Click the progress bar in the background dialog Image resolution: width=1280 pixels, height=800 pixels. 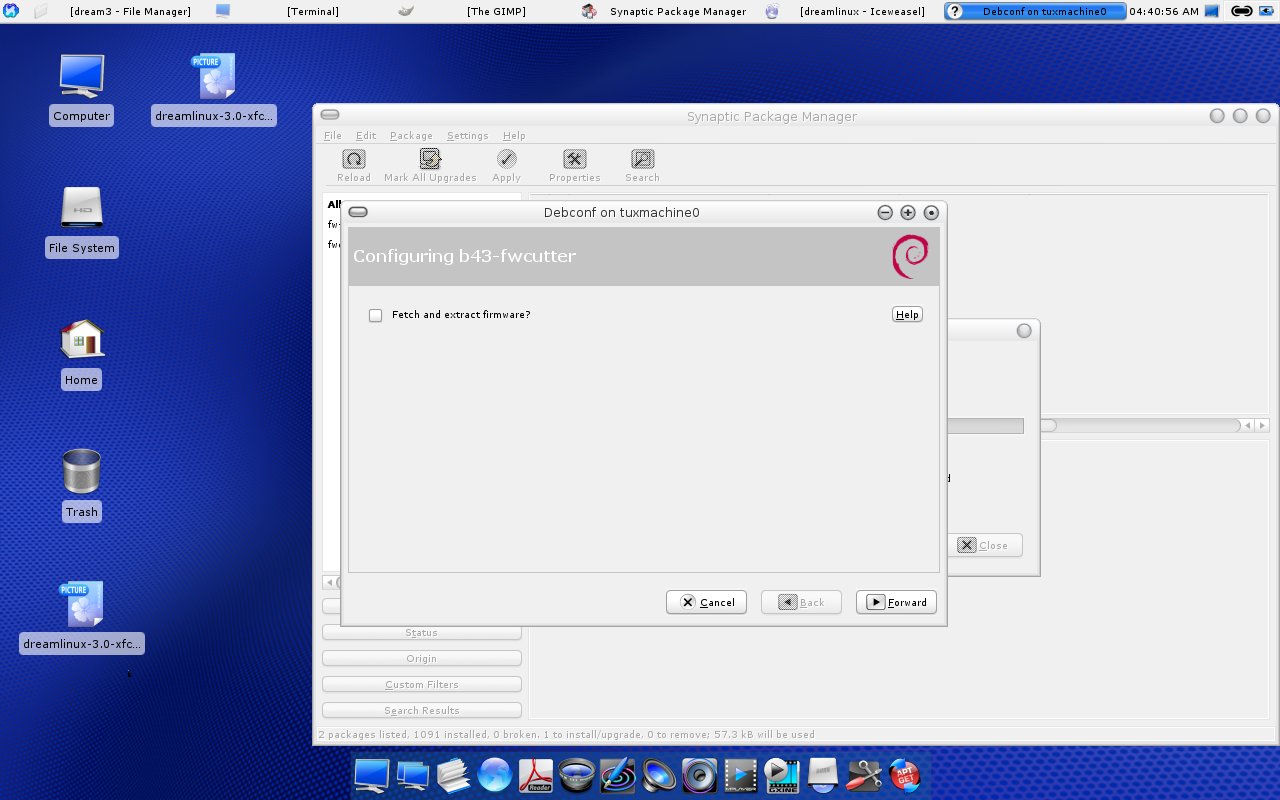pyautogui.click(x=985, y=426)
